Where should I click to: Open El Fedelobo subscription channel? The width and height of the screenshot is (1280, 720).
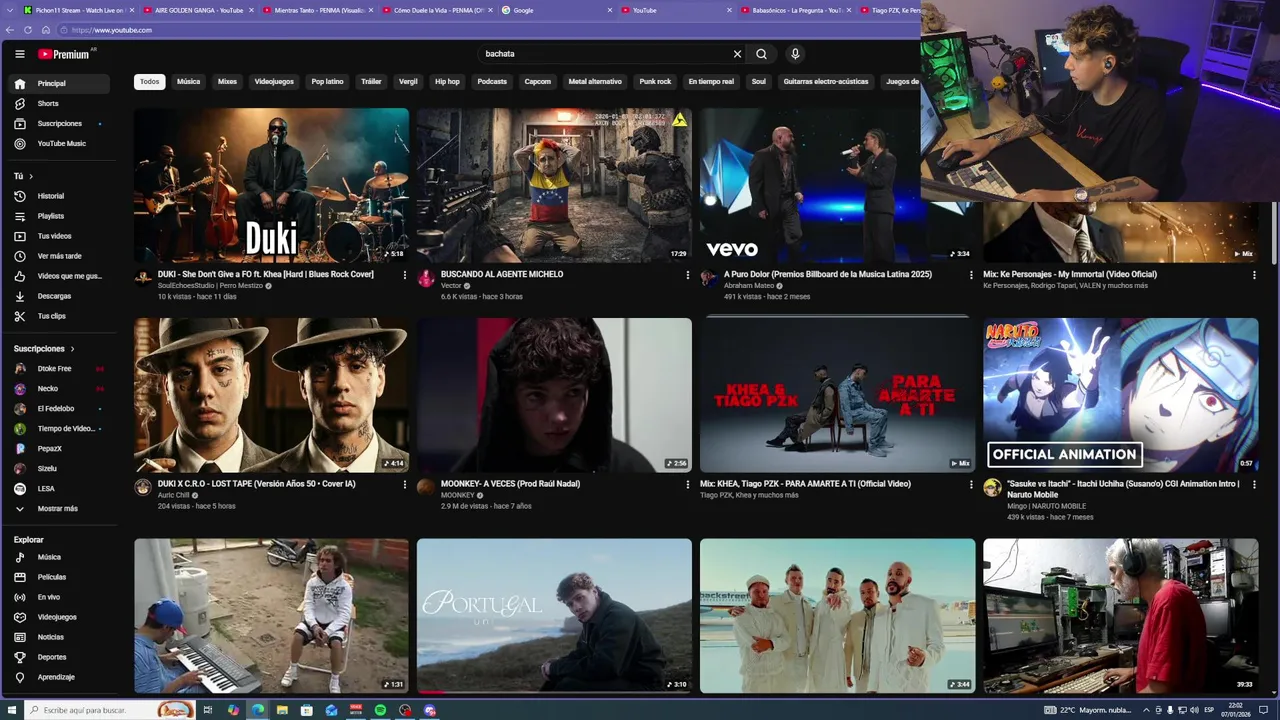(60, 409)
